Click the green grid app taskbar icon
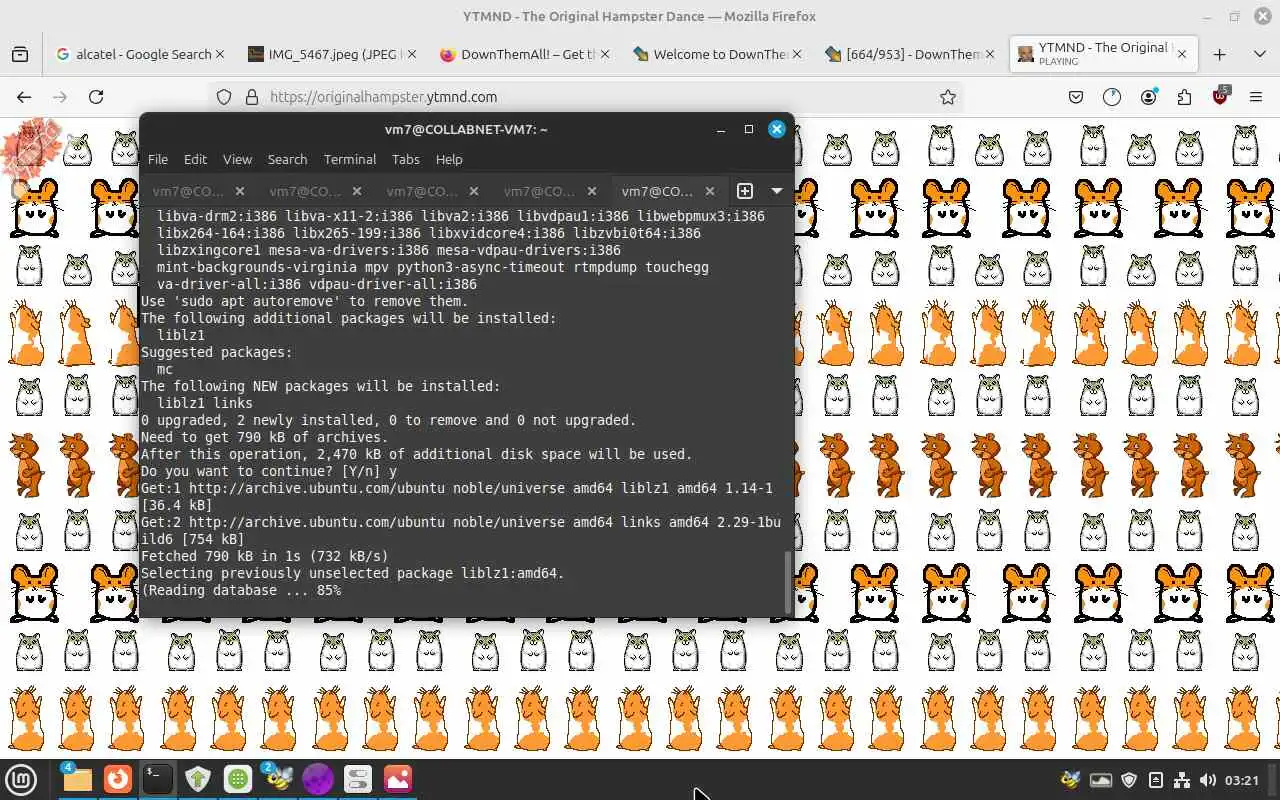Screen dimensions: 1280x800 (x=238, y=779)
